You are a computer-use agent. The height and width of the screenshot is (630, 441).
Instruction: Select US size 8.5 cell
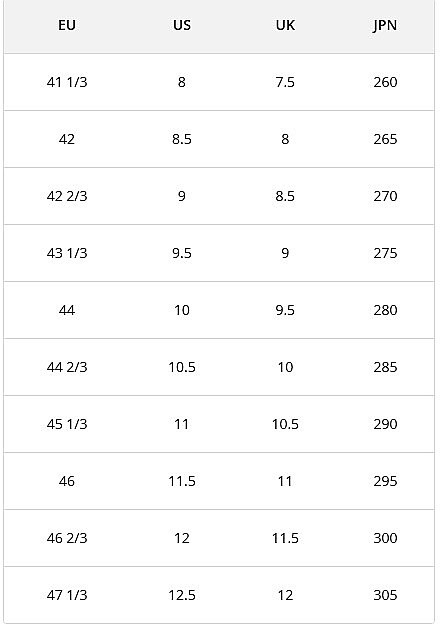point(182,139)
